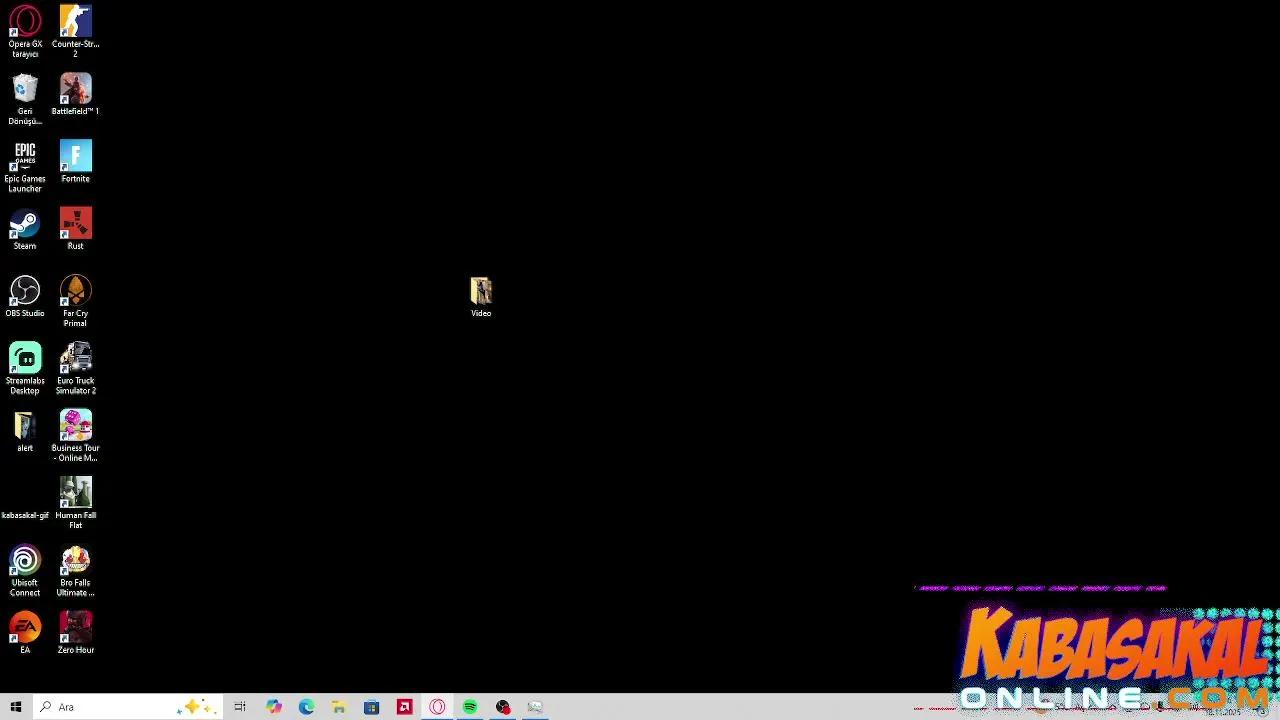Viewport: 1280px width, 720px height.
Task: Click the Zero Hour game shortcut
Action: click(75, 633)
